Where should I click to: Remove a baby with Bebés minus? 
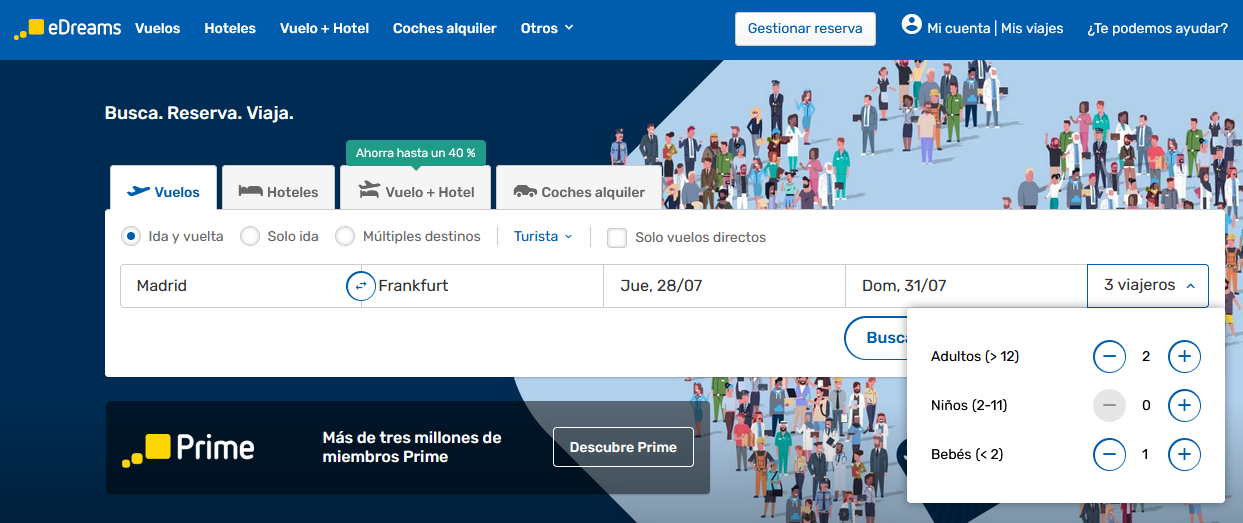[x=1109, y=454]
